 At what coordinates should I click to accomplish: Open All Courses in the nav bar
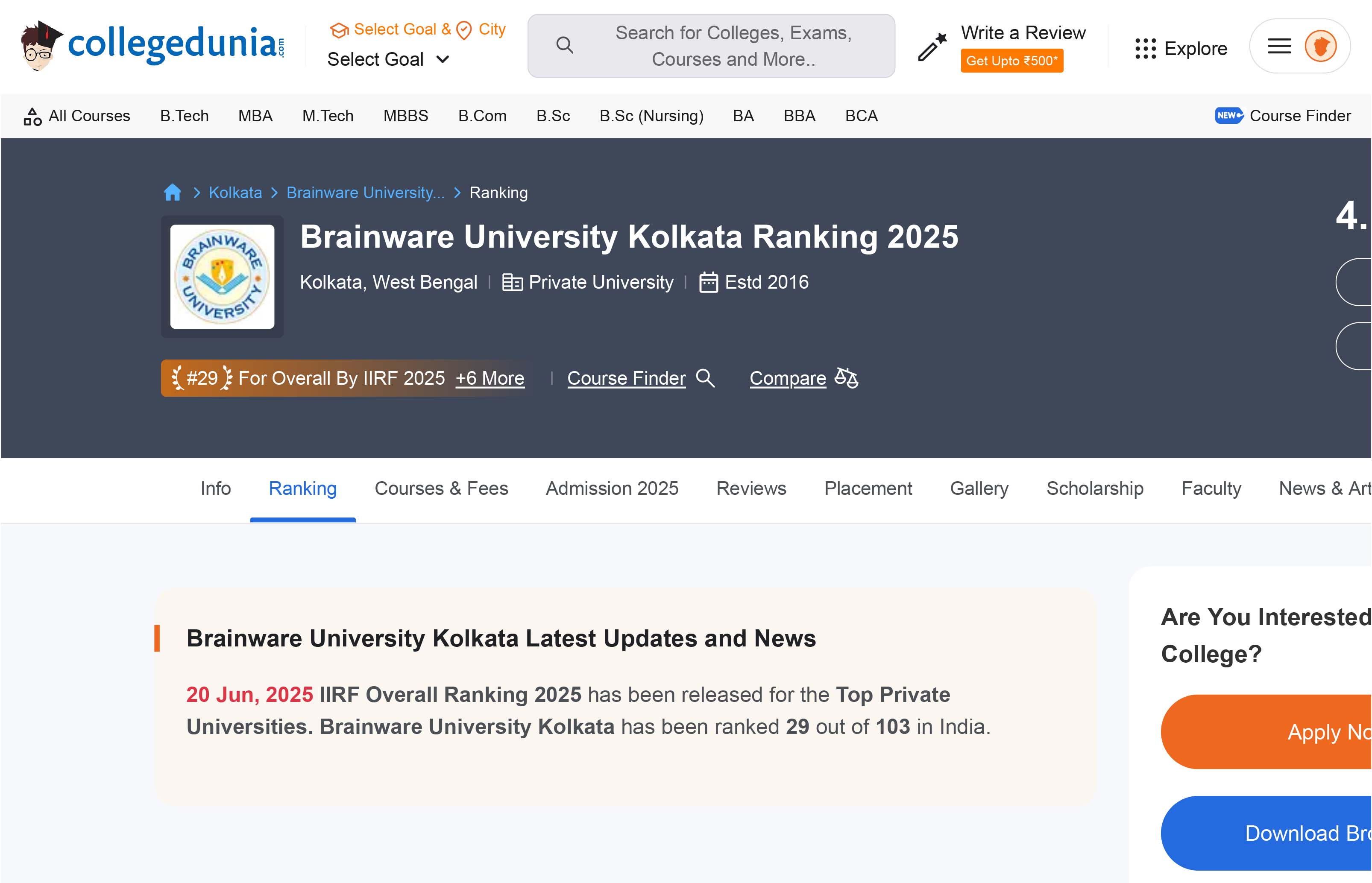click(x=77, y=116)
